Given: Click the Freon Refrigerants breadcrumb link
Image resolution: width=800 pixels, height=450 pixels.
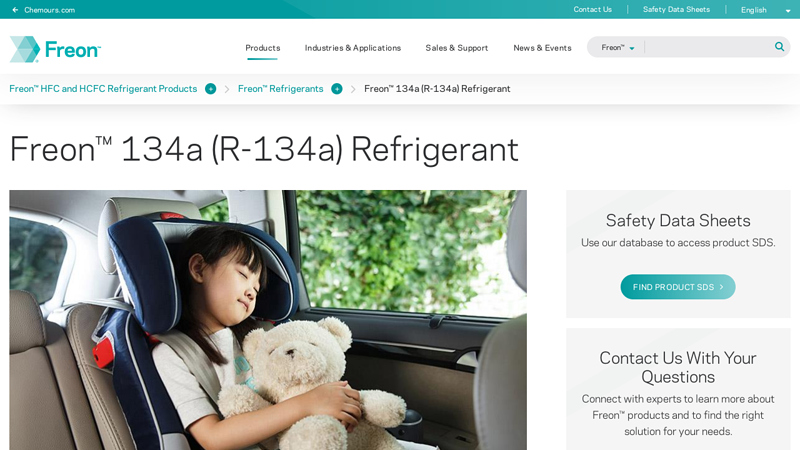Looking at the screenshot, I should [x=281, y=89].
